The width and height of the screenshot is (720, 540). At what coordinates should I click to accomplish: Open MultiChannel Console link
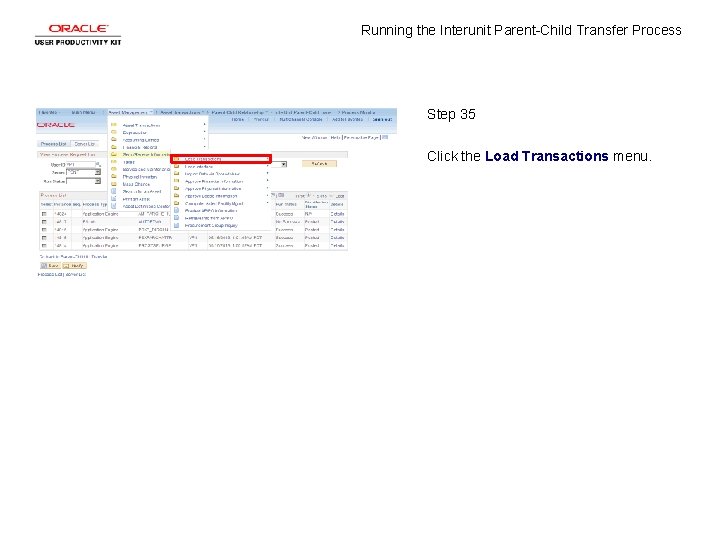(301, 119)
